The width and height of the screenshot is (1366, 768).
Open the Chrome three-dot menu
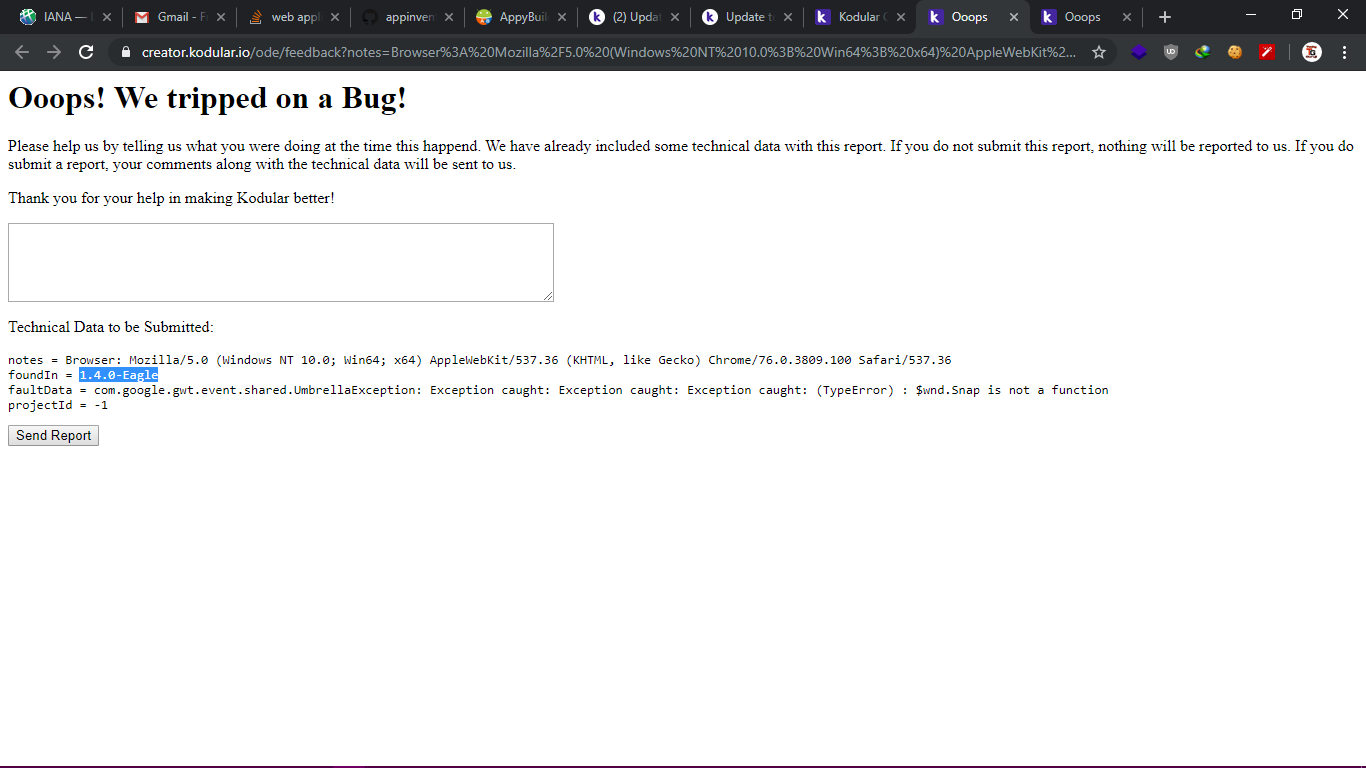click(x=1344, y=52)
